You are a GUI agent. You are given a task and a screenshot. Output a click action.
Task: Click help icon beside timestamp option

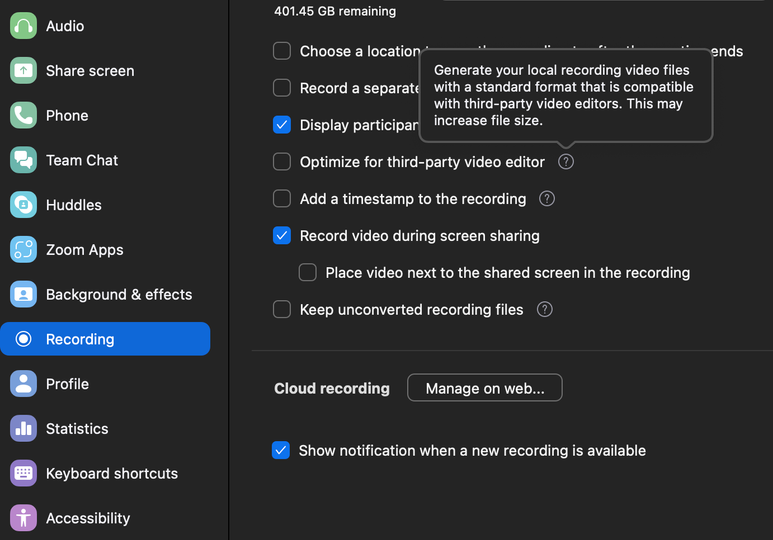coord(547,199)
